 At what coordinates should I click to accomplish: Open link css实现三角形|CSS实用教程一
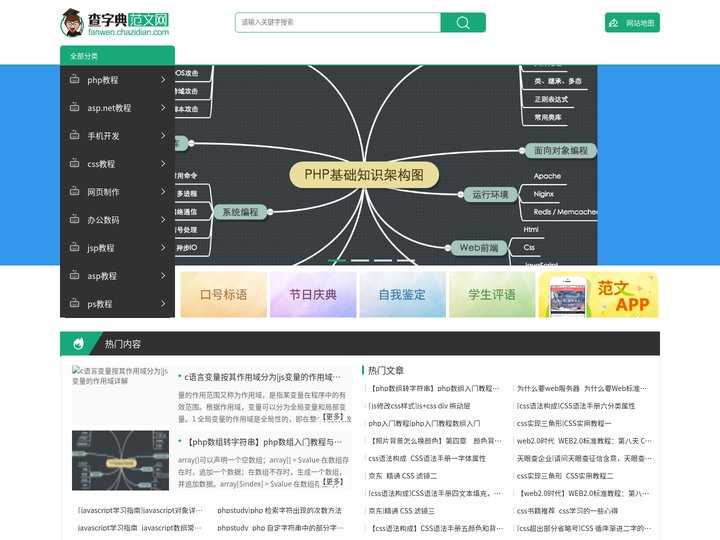pyautogui.click(x=564, y=423)
